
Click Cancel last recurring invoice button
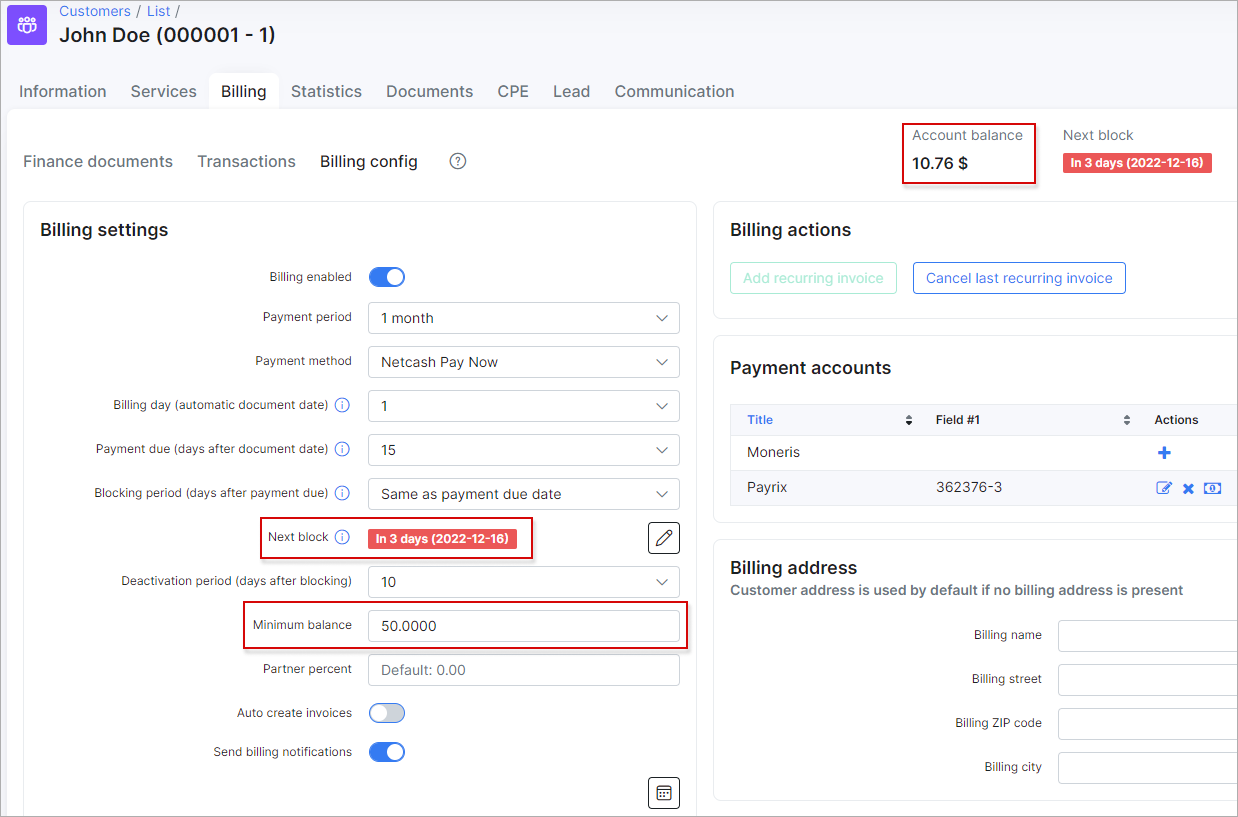coord(1018,278)
